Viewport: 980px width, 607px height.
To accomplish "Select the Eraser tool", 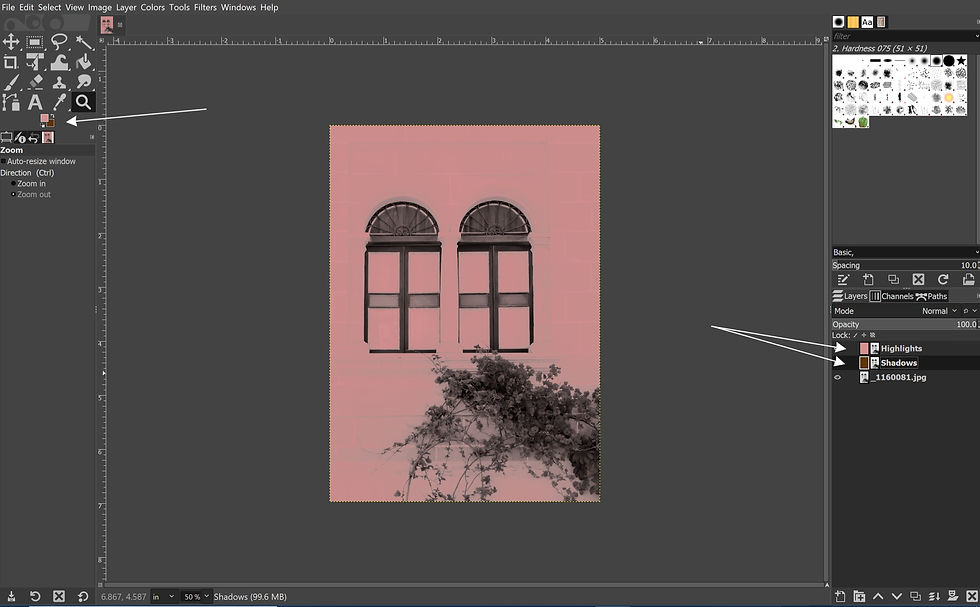I will [x=34, y=82].
